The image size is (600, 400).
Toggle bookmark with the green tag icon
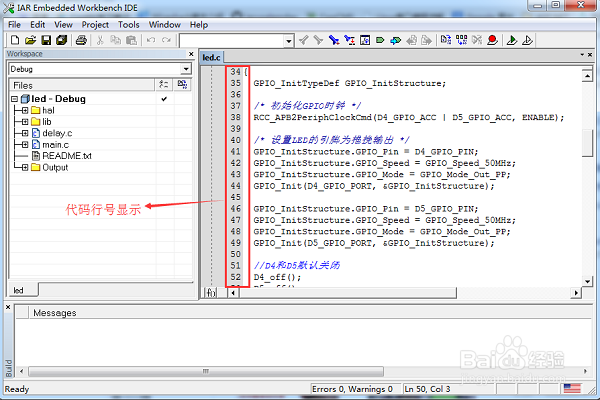[380, 40]
